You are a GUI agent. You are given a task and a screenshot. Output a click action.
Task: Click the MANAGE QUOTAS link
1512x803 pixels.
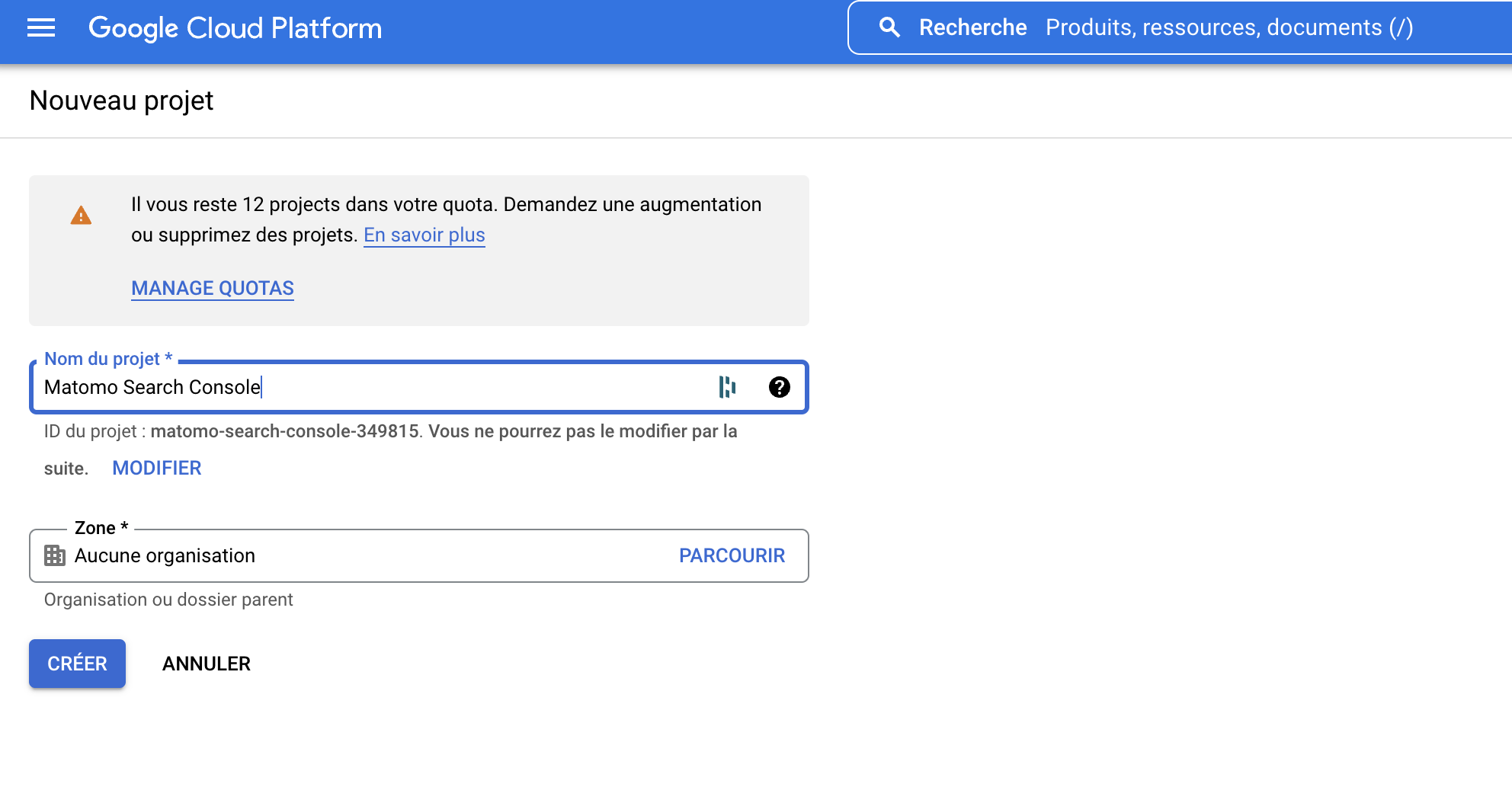coord(212,288)
